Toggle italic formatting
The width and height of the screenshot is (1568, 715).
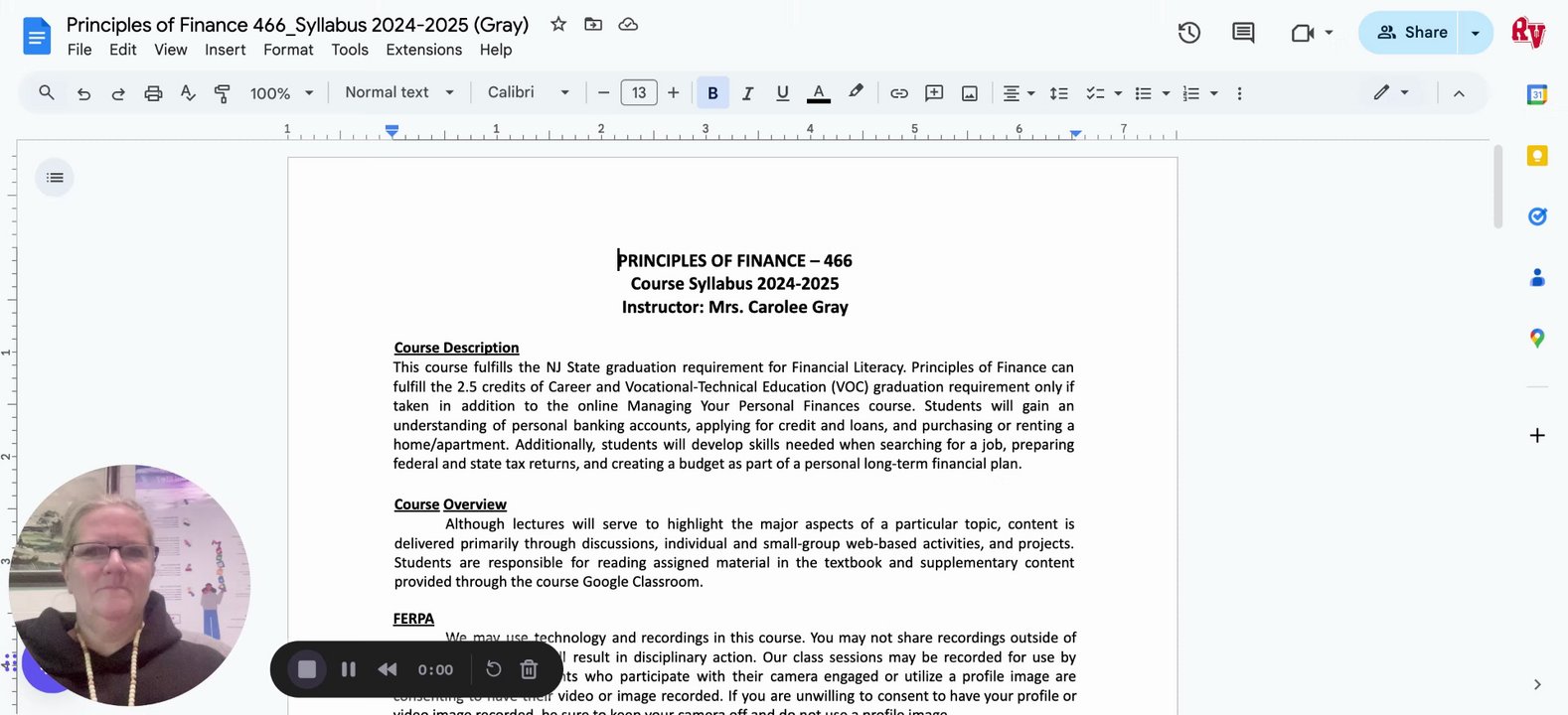point(748,93)
